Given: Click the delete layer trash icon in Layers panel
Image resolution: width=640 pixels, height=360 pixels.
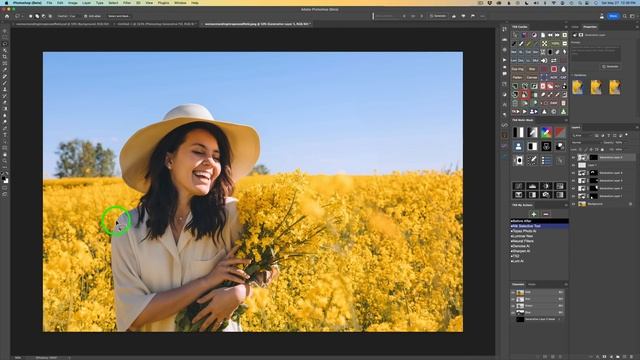Looking at the screenshot, I should [631, 357].
